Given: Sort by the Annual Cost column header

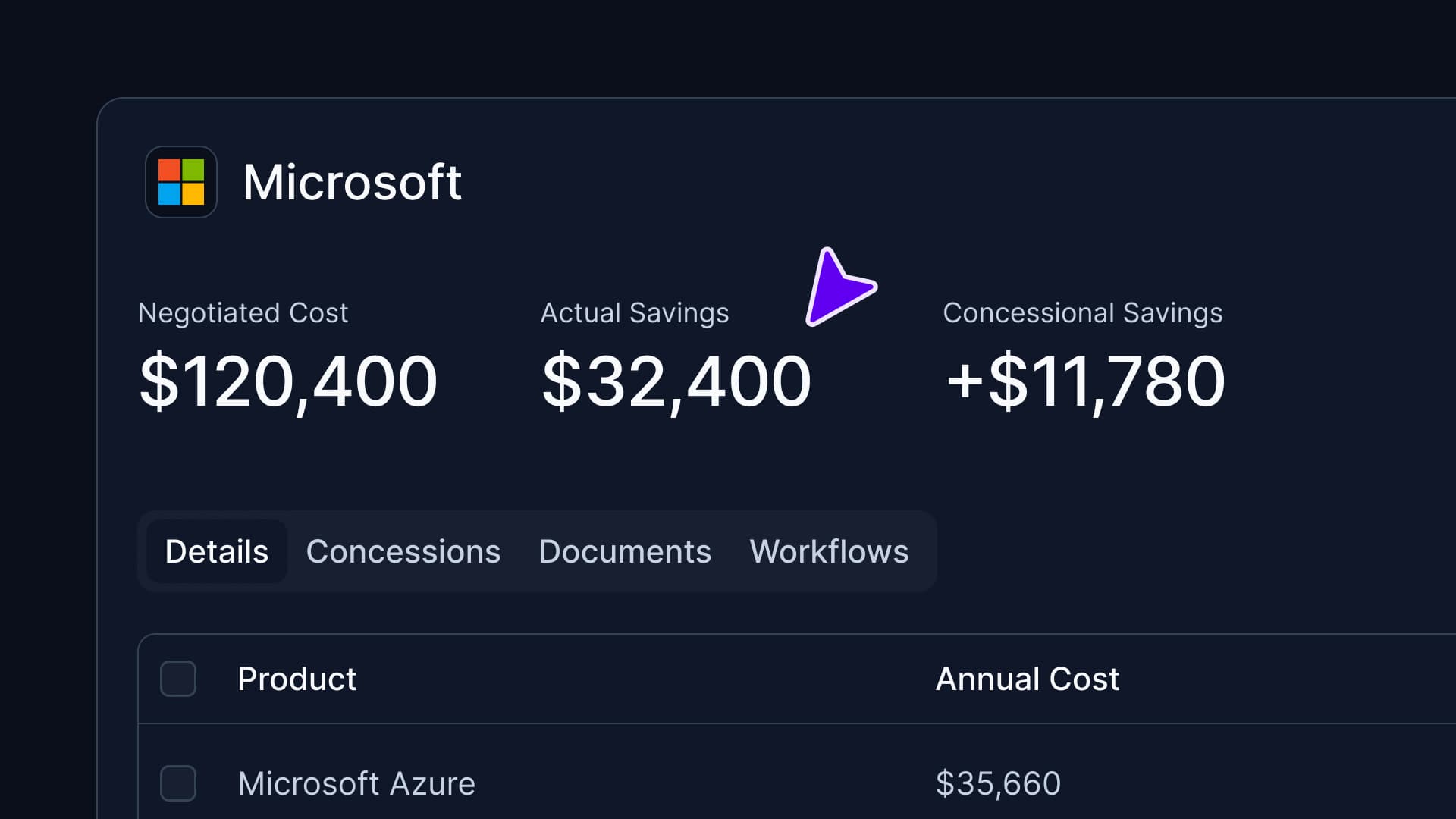Looking at the screenshot, I should (1027, 679).
